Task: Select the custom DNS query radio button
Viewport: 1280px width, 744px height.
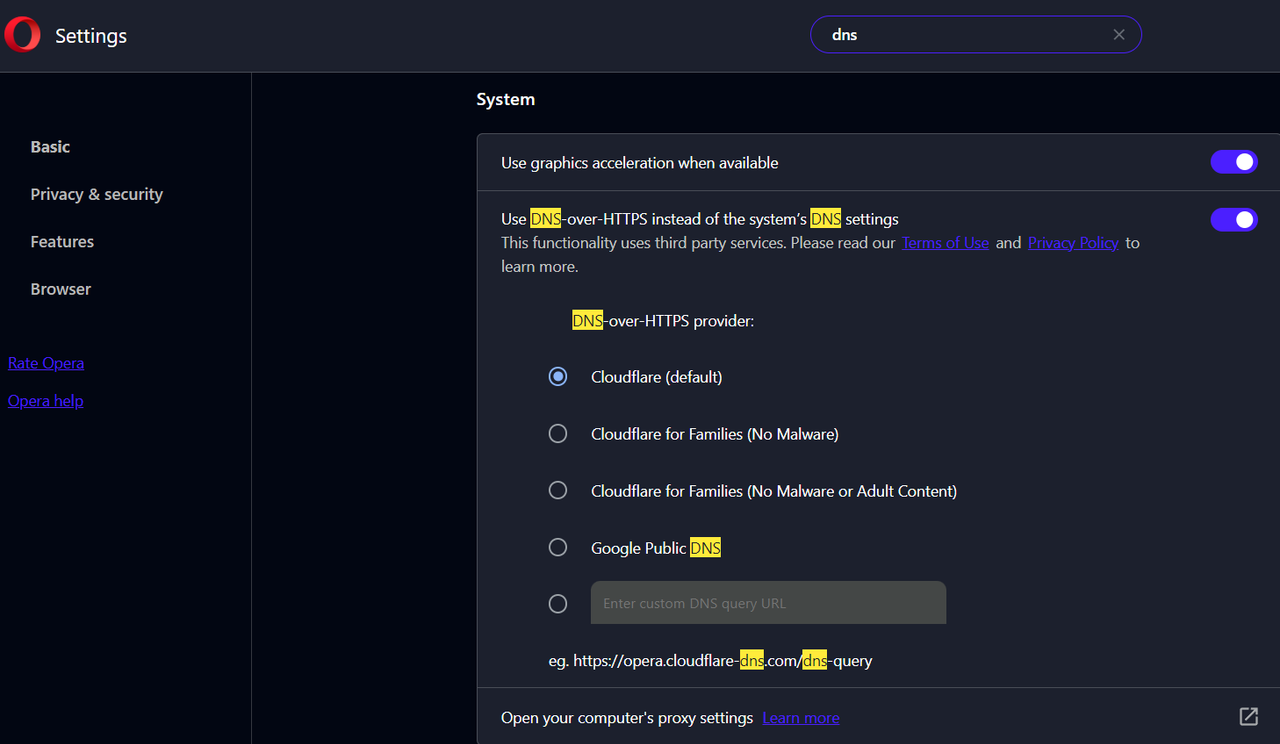Action: [558, 604]
